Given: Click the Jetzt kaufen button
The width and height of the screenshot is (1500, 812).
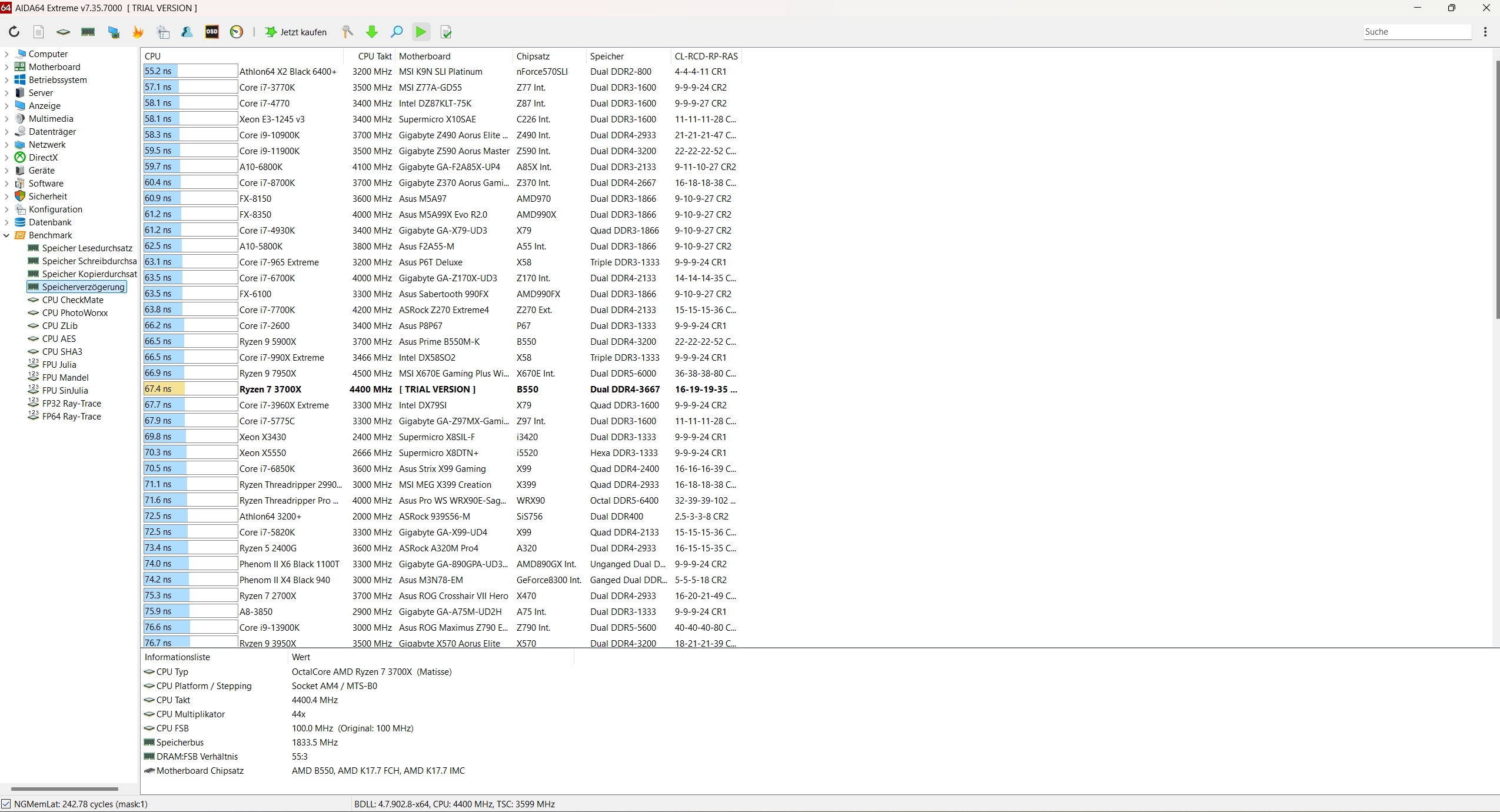Looking at the screenshot, I should click(x=296, y=32).
